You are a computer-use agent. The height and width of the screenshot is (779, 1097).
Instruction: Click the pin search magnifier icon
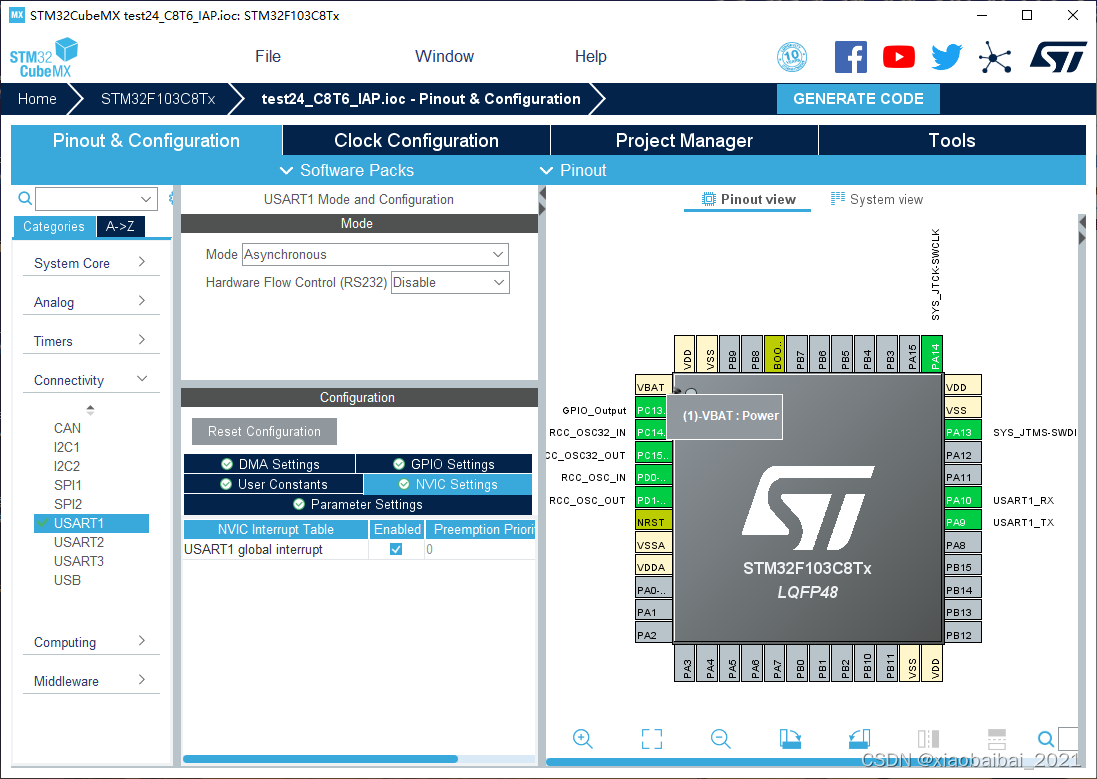point(1046,738)
